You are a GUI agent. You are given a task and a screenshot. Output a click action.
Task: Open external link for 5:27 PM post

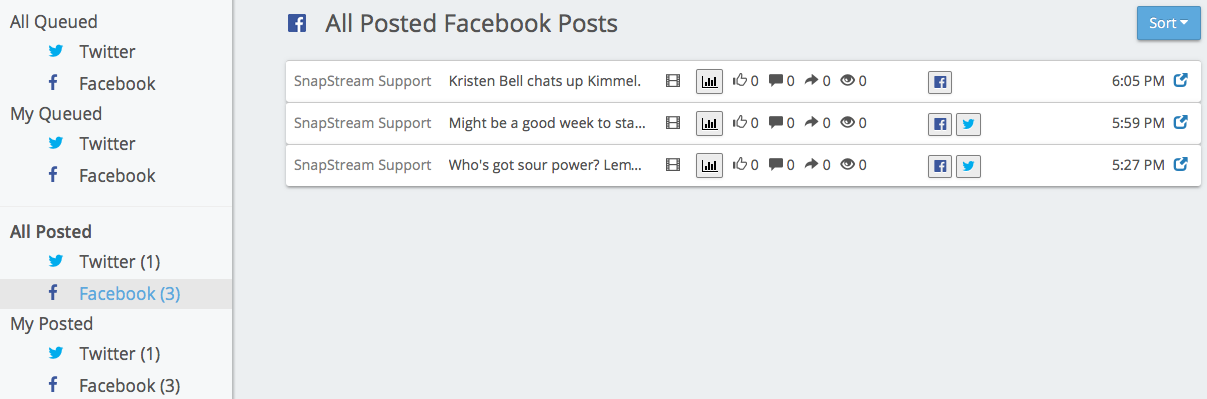click(1180, 165)
